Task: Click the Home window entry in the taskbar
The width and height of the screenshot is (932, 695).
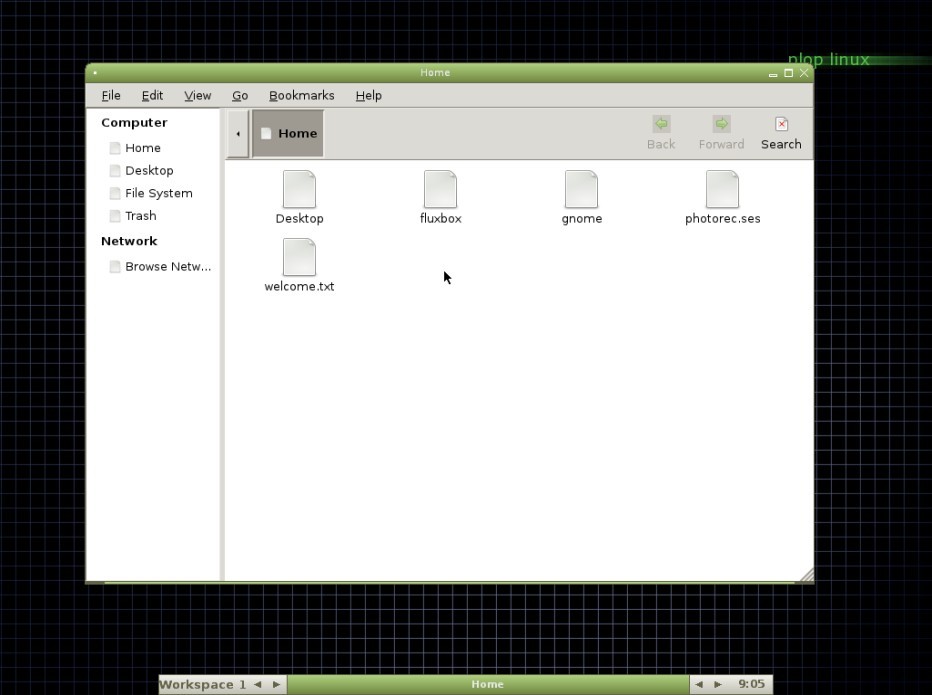Action: pyautogui.click(x=488, y=684)
